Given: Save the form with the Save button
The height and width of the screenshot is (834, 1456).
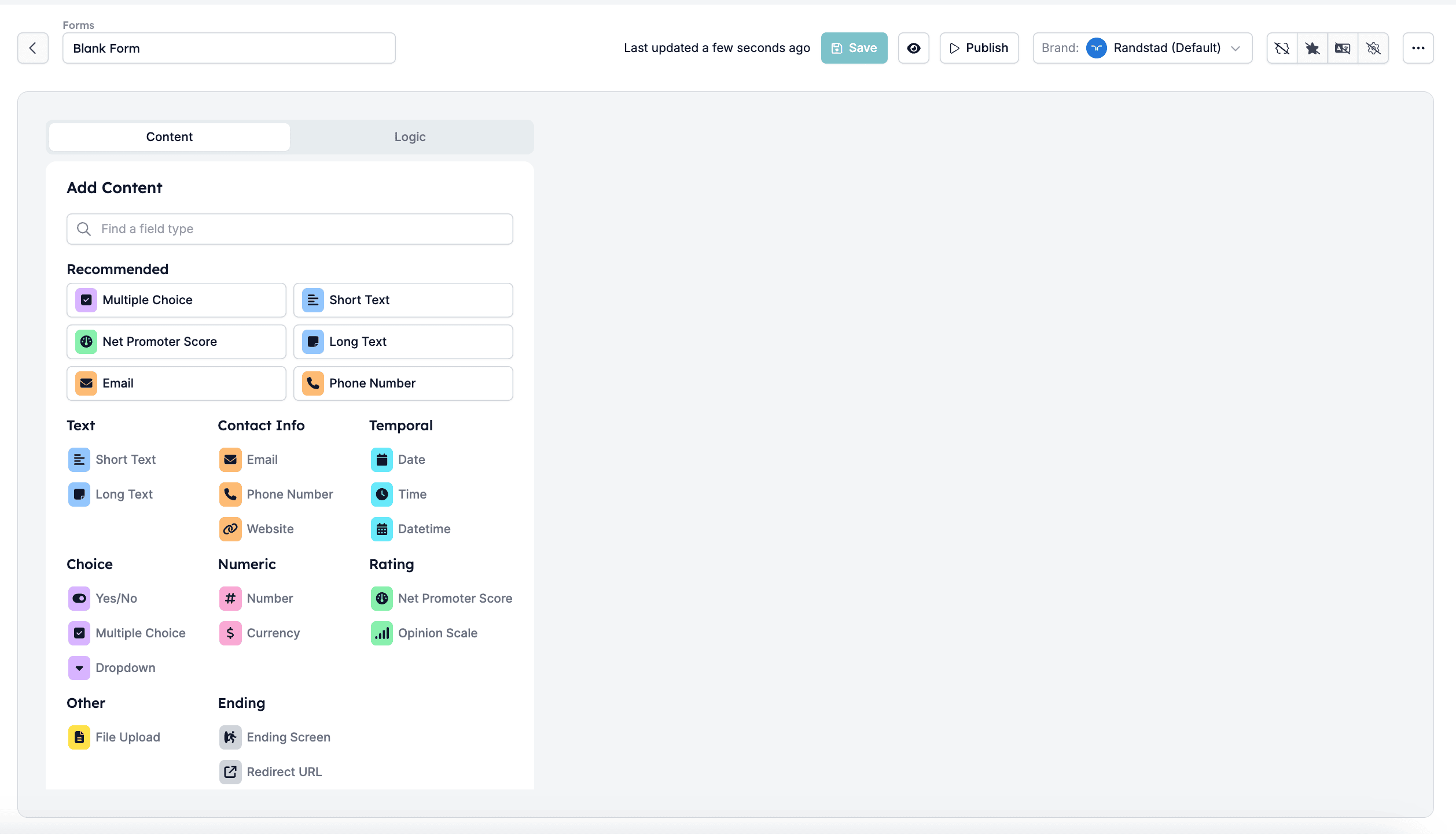Looking at the screenshot, I should pyautogui.click(x=854, y=48).
